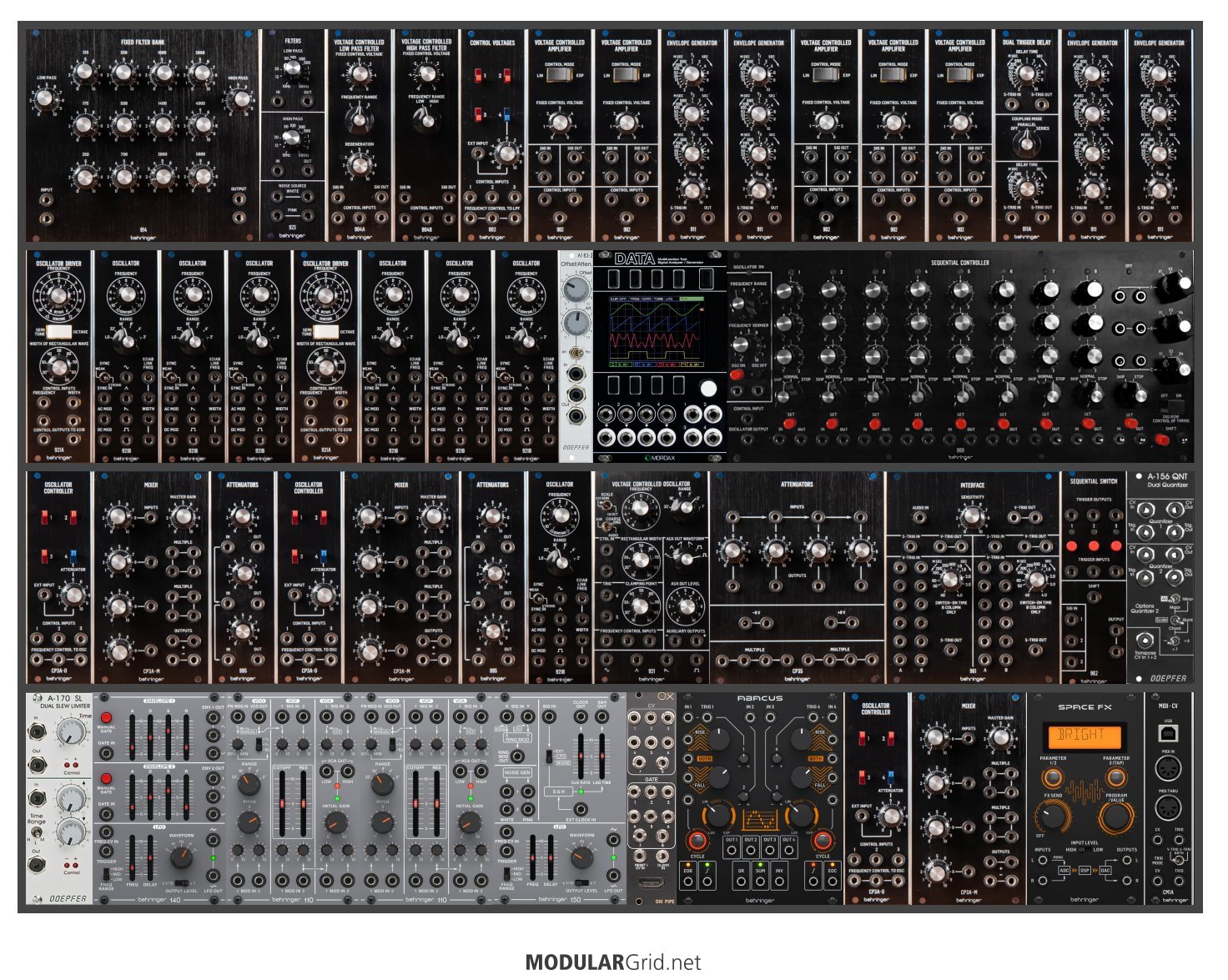1228x980 pixels.
Task: Flip red switch 2 on Control Voltages 992
Action: 506,76
